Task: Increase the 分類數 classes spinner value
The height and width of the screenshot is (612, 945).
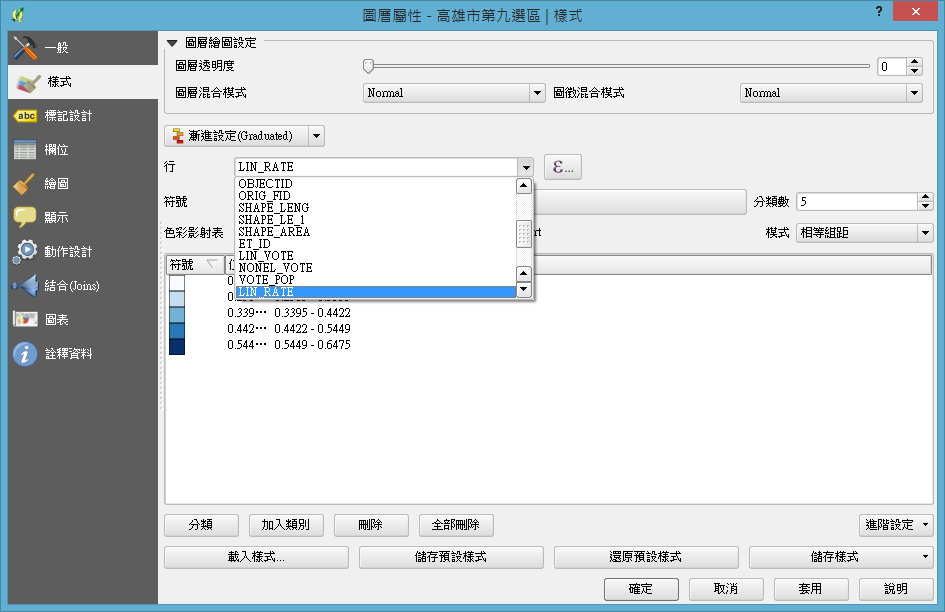Action: pos(924,197)
